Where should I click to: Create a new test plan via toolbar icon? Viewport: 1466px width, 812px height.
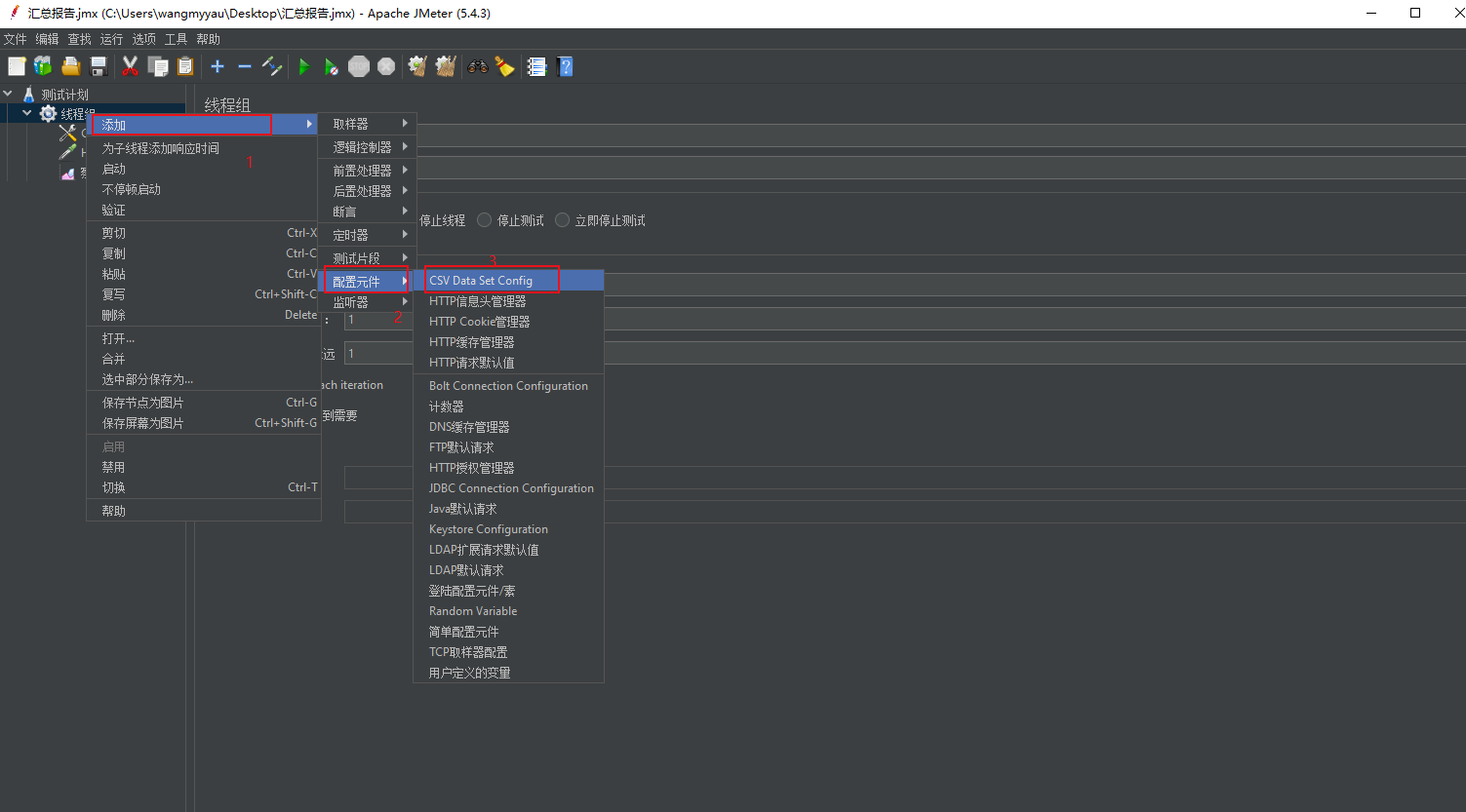[17, 66]
